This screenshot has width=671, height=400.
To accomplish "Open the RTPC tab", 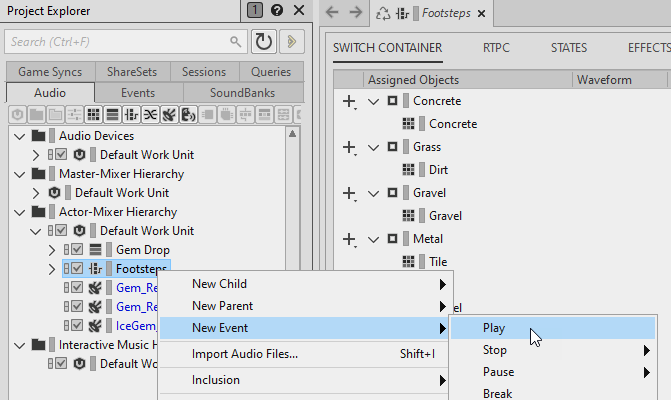I will click(496, 47).
